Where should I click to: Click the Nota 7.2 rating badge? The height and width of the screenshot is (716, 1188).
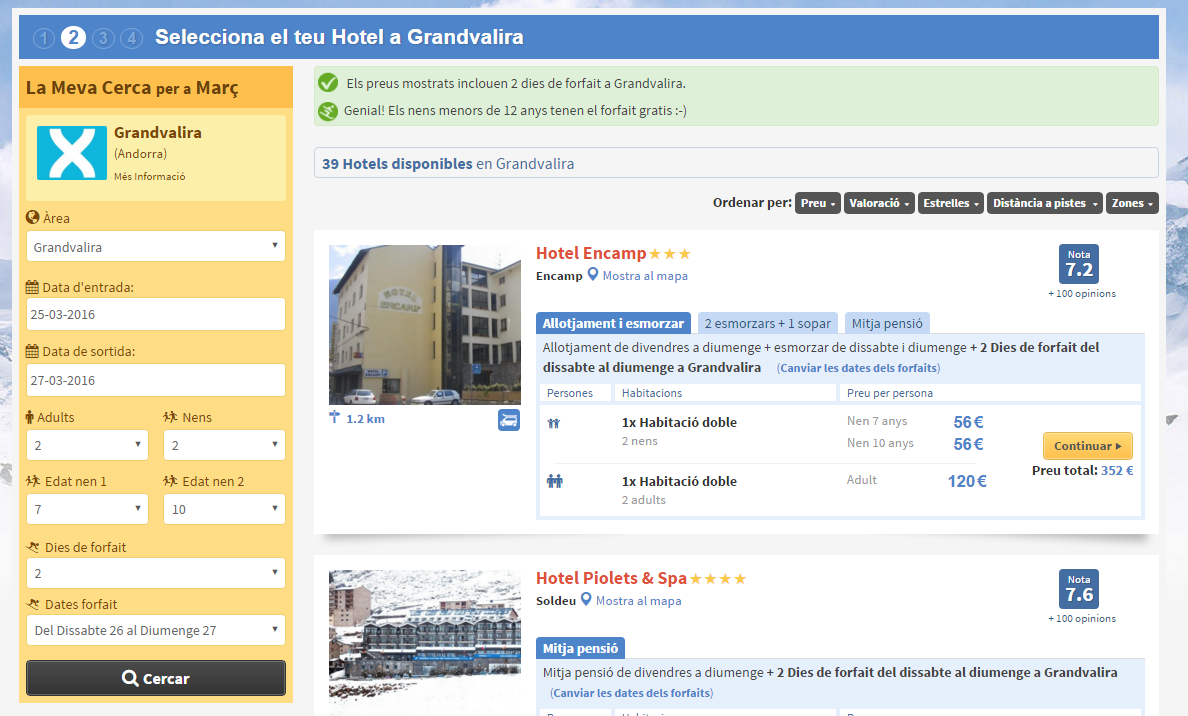tap(1079, 264)
